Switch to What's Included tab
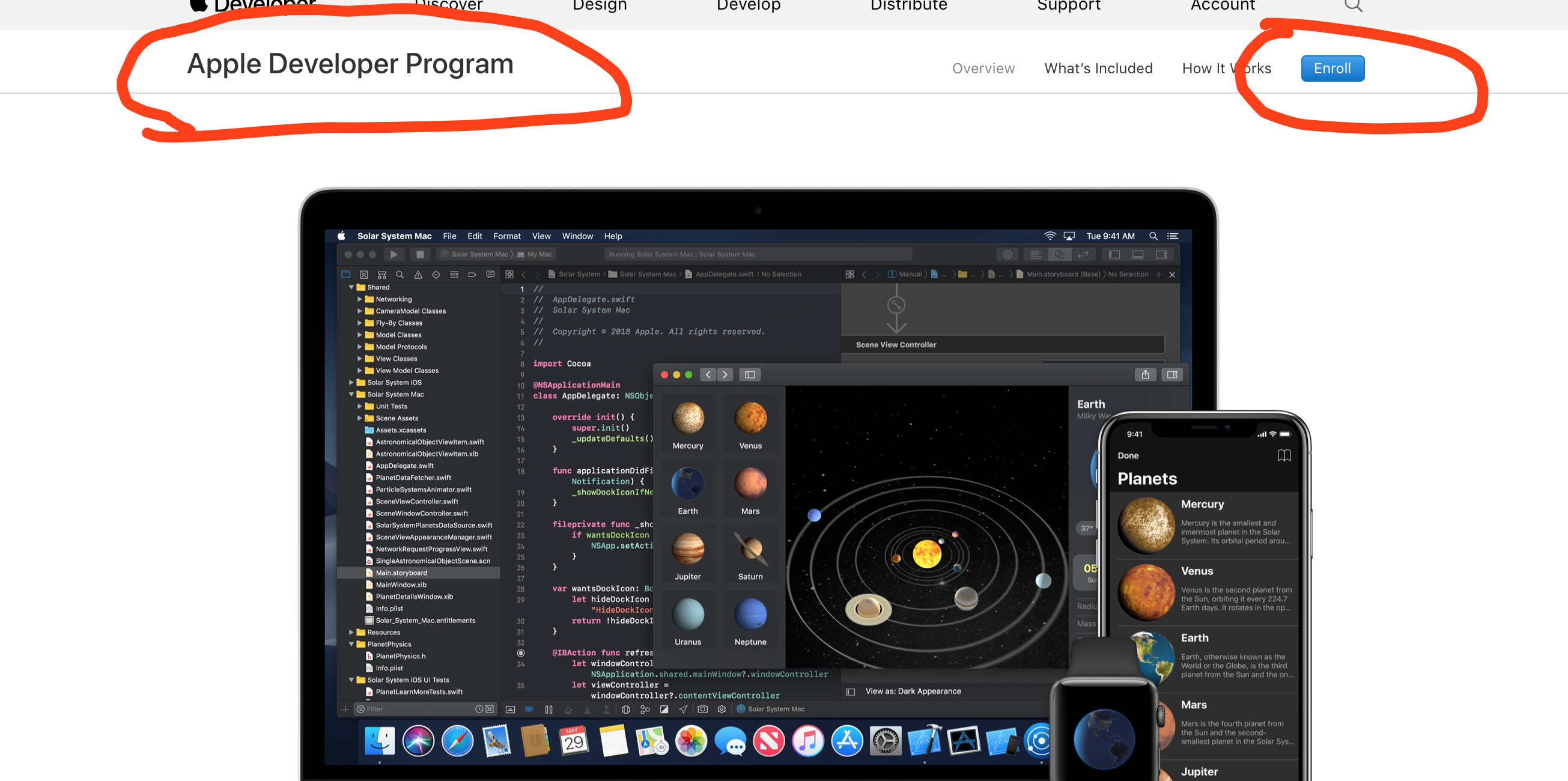1568x781 pixels. pyautogui.click(x=1098, y=68)
